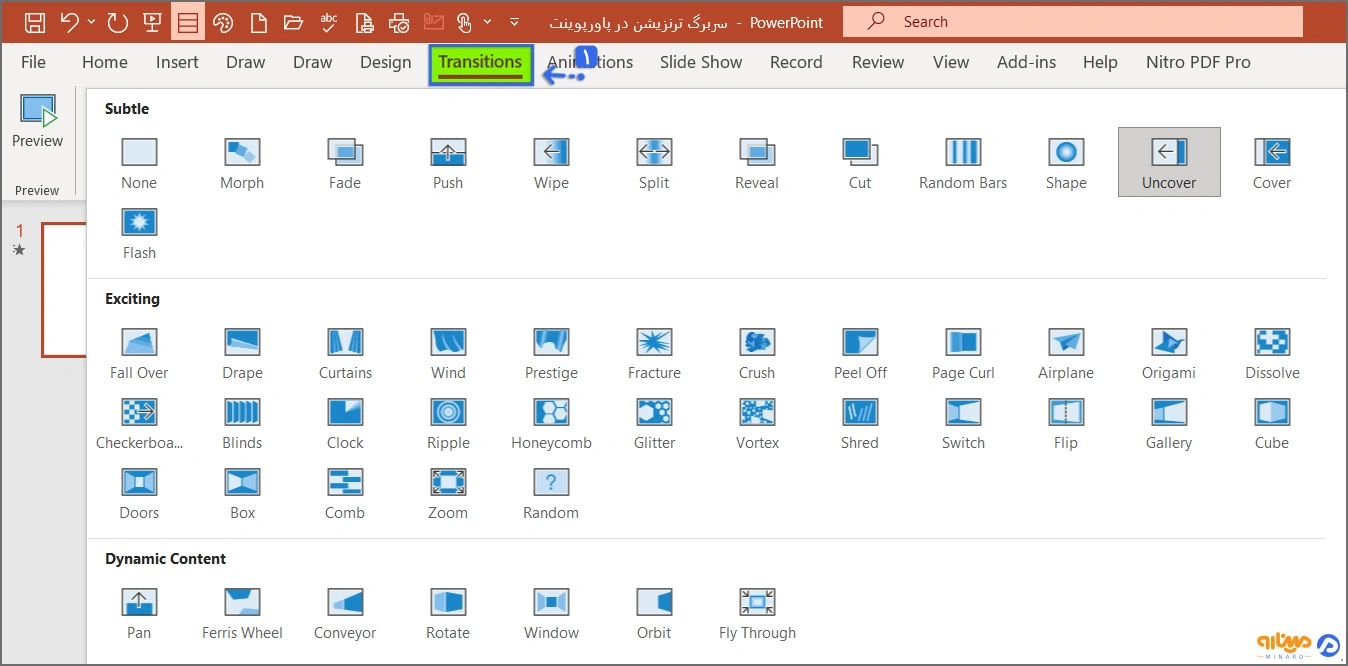The image size is (1348, 666).
Task: Switch to the Insert tab
Action: pos(177,62)
